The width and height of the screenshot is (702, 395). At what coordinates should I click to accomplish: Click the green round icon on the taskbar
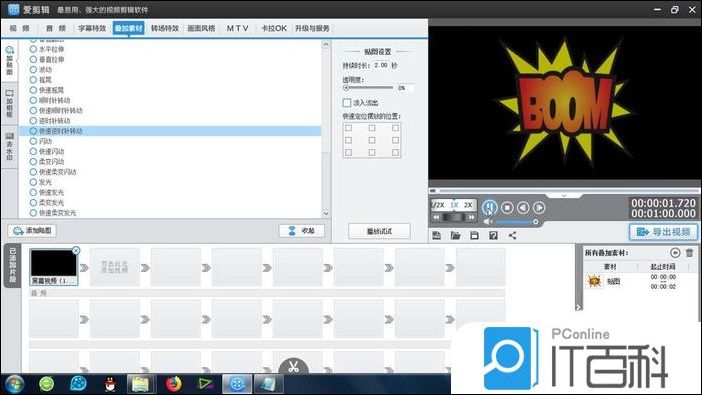pyautogui.click(x=47, y=384)
